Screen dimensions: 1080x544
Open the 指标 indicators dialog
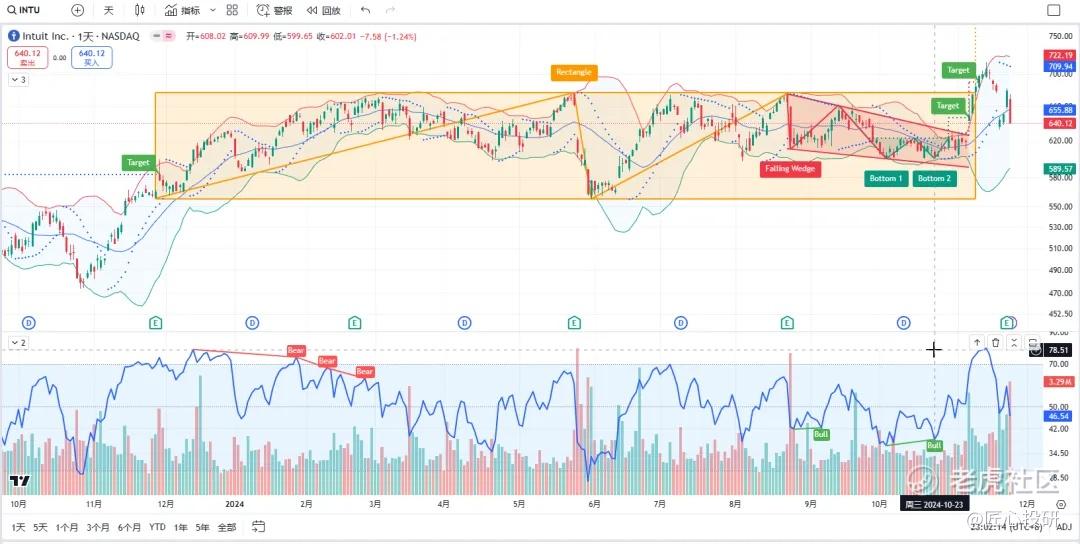pyautogui.click(x=183, y=10)
